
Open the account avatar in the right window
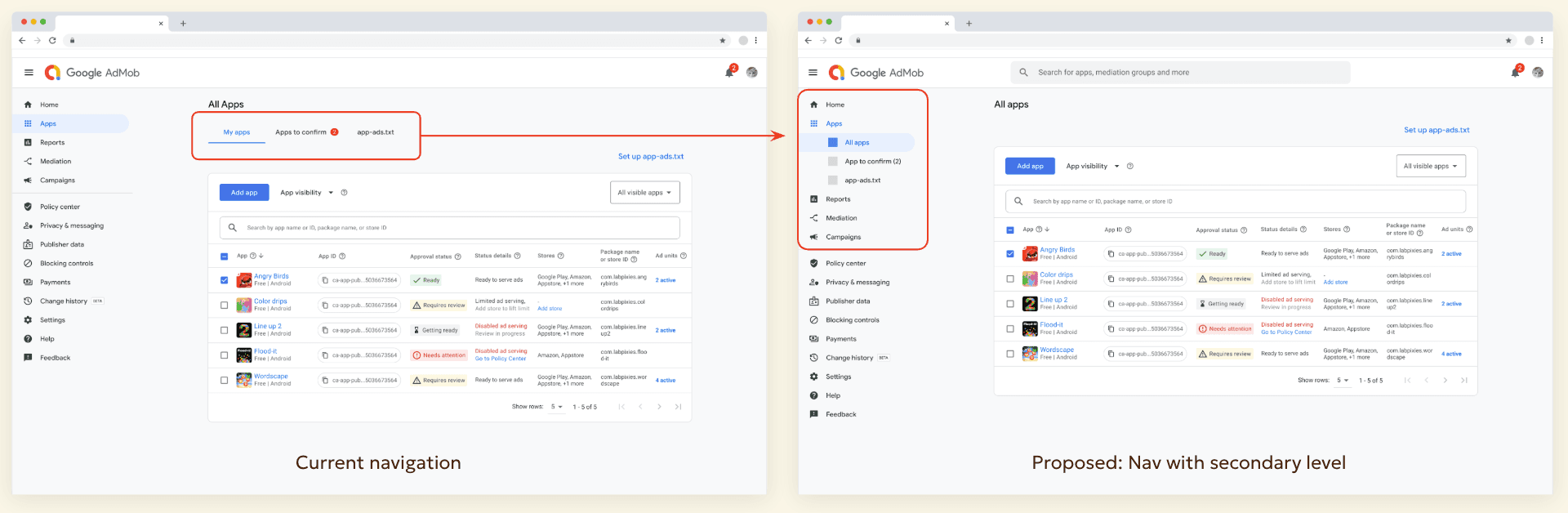(1538, 73)
